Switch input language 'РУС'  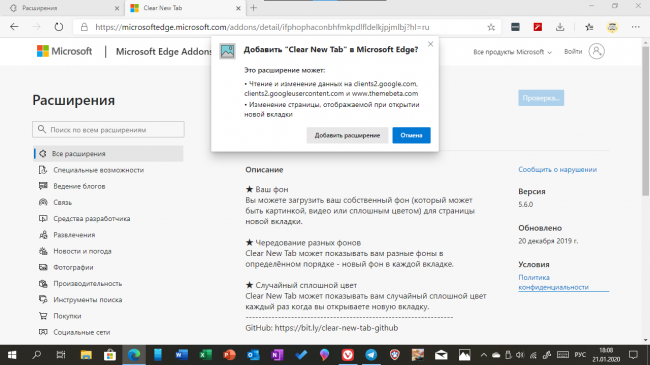click(x=580, y=355)
